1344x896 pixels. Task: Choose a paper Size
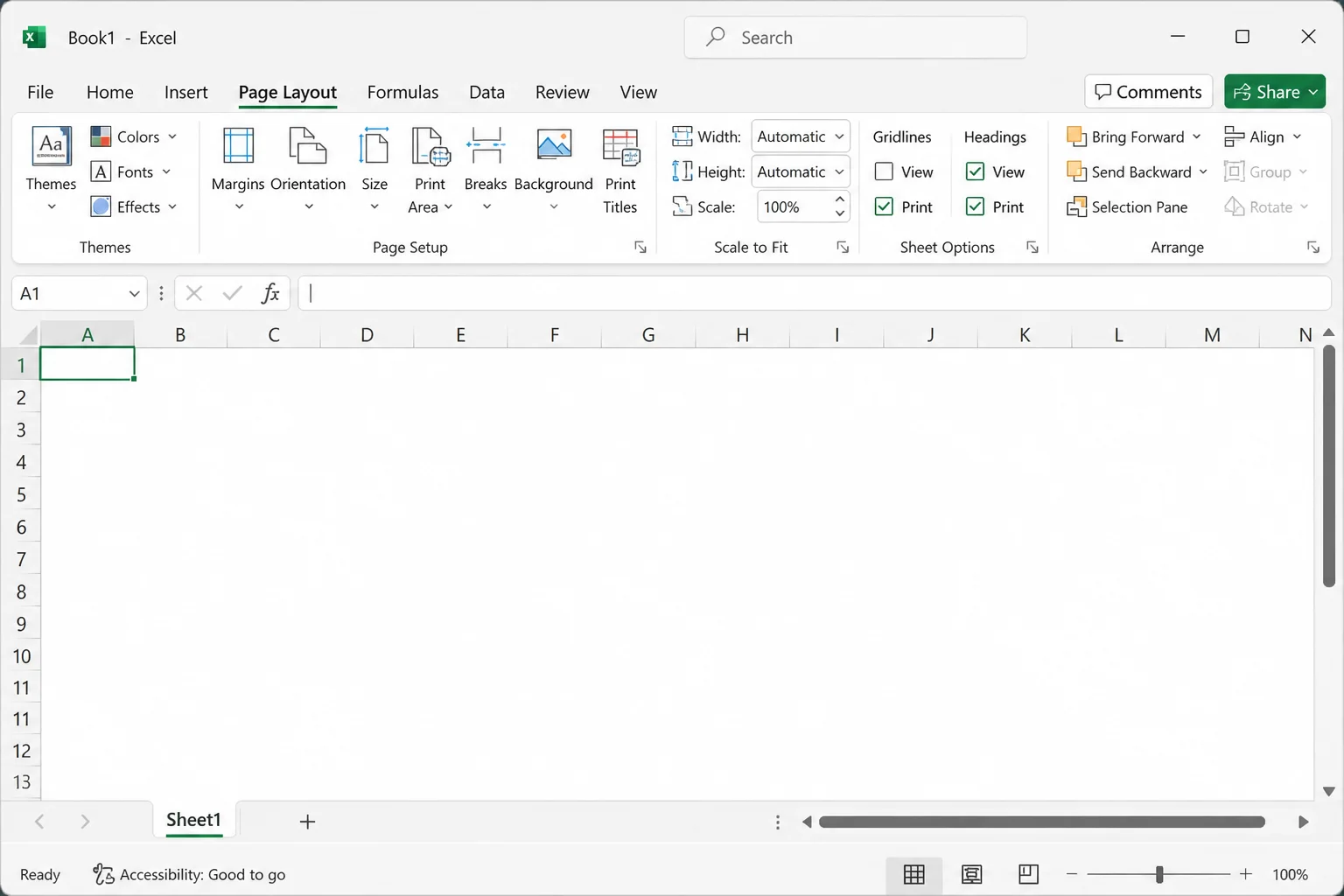coord(374,170)
